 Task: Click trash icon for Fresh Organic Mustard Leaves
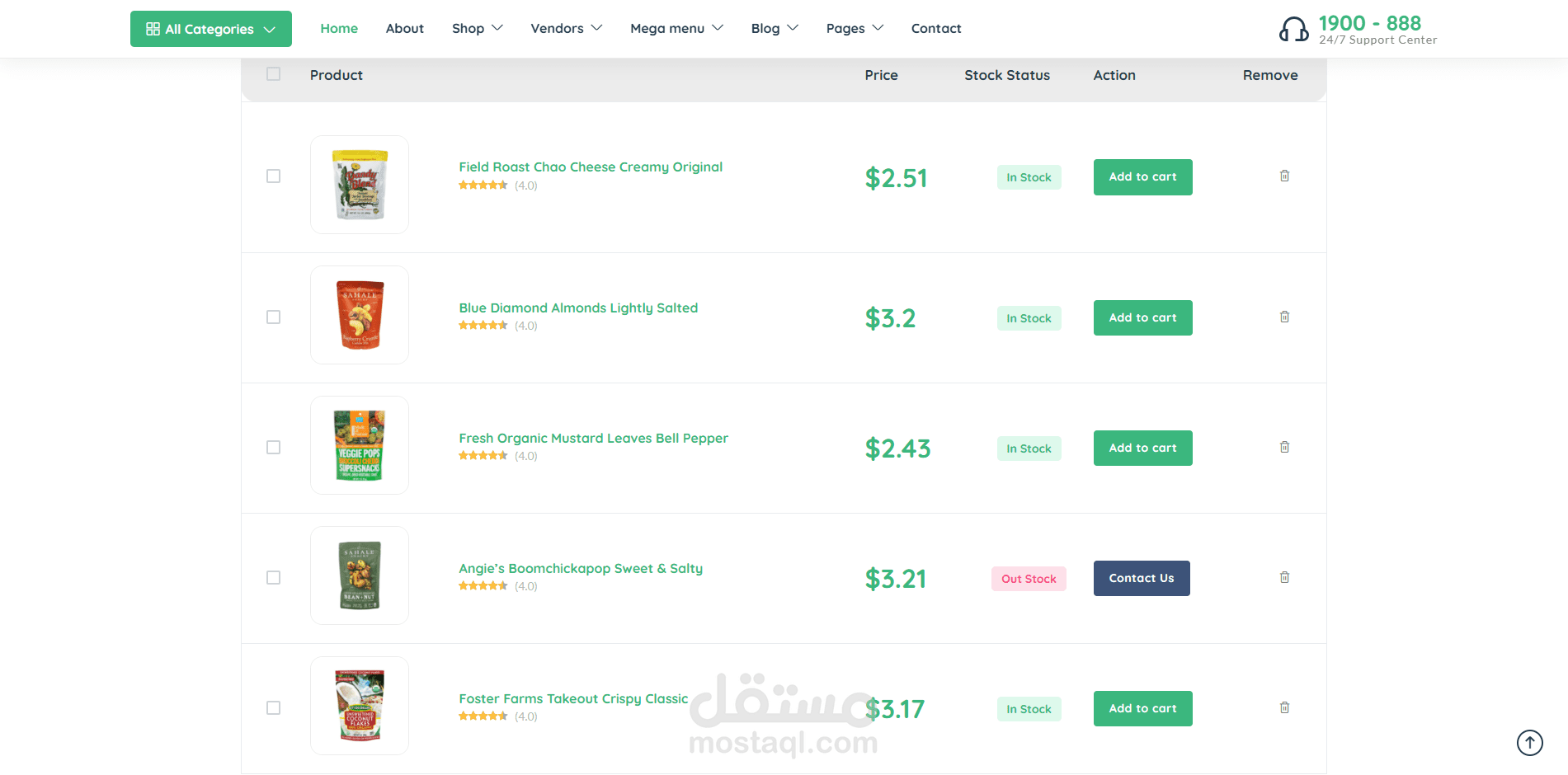click(1284, 447)
